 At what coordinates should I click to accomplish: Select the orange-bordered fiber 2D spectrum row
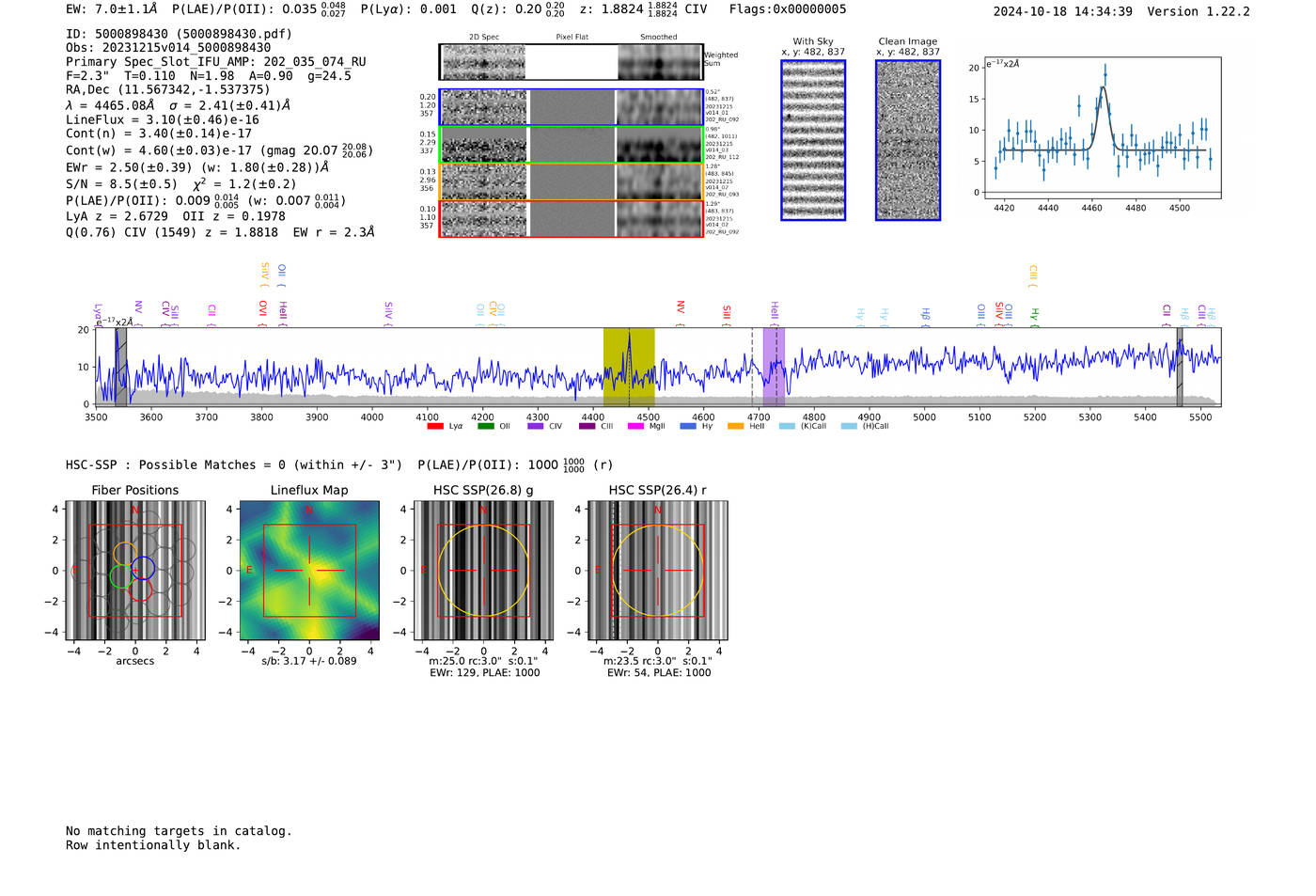tap(572, 181)
